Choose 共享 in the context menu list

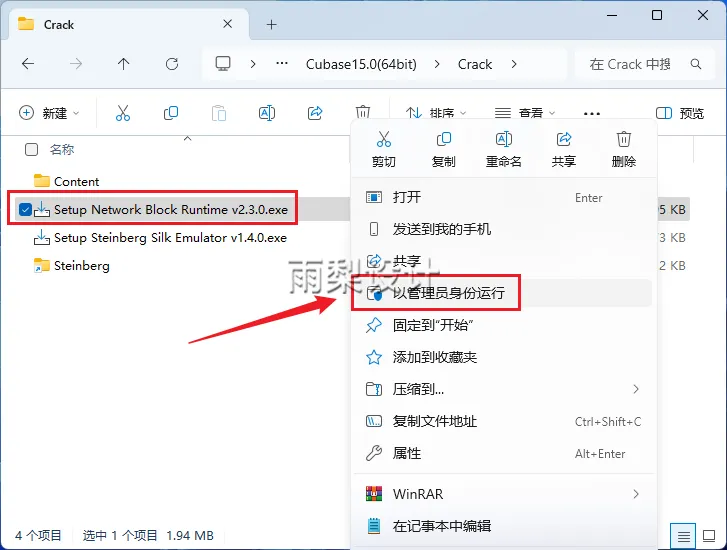(504, 261)
